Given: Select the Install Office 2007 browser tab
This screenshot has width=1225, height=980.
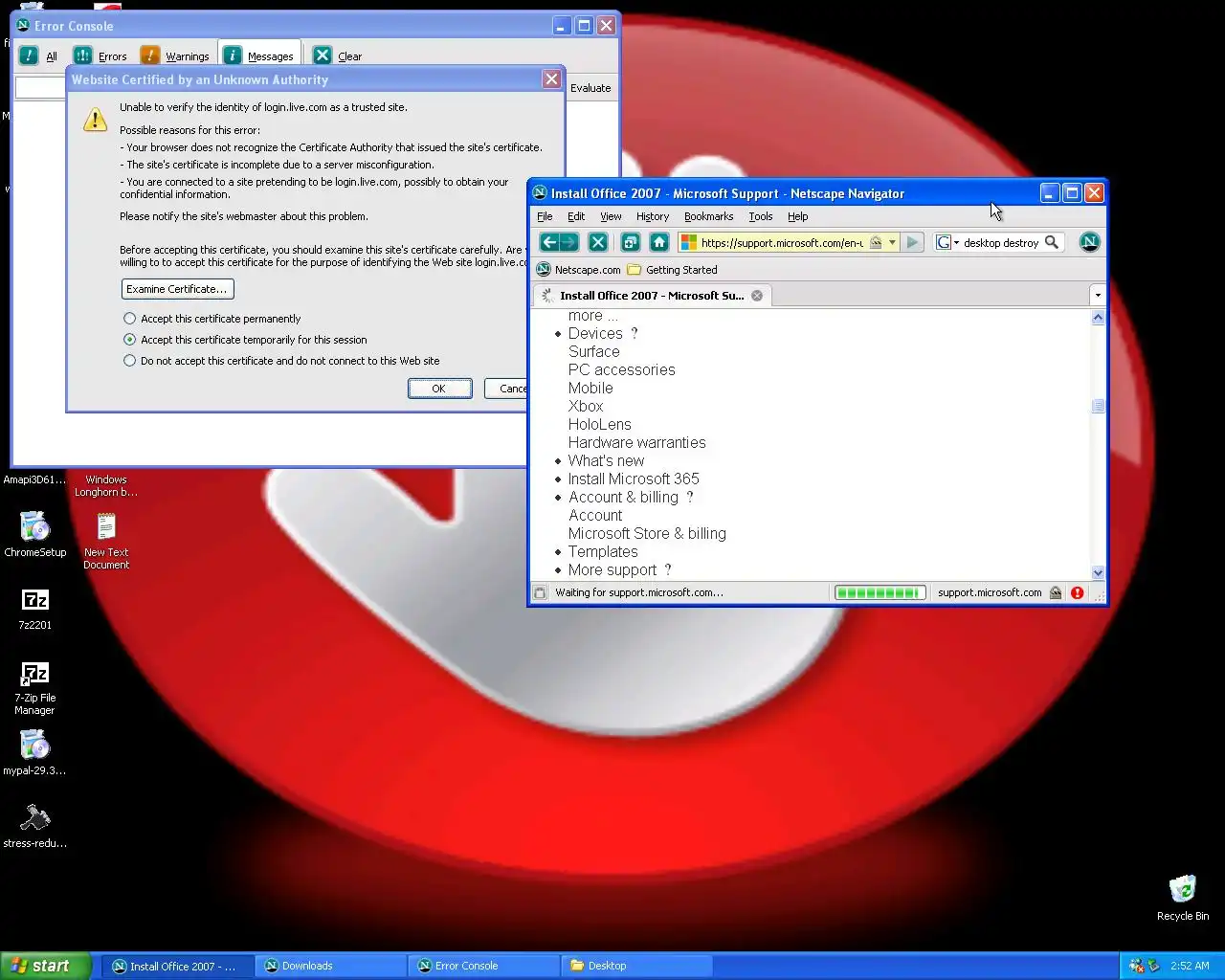Looking at the screenshot, I should pos(652,296).
